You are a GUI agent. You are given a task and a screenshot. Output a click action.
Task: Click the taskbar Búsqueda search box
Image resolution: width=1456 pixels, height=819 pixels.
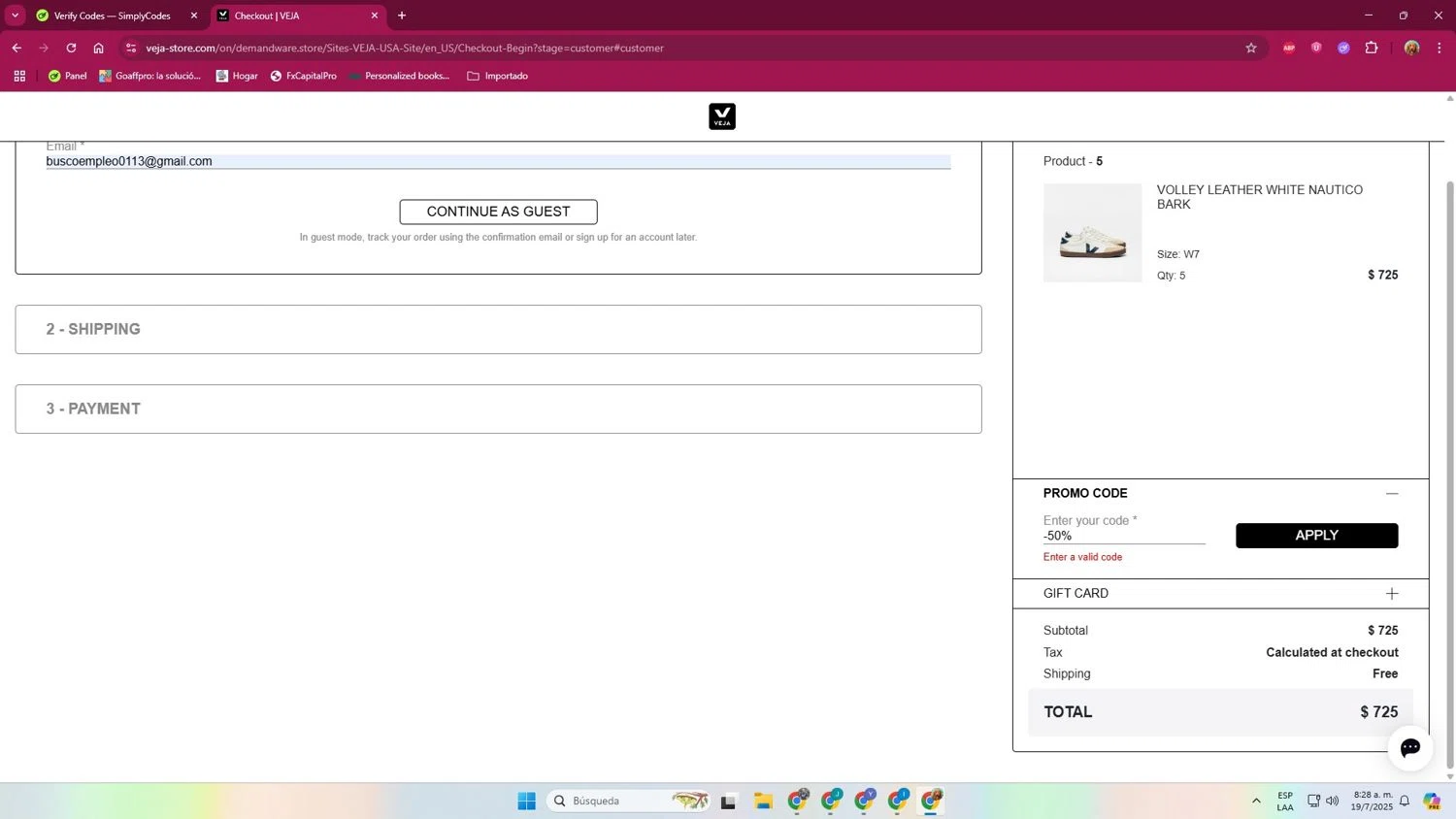tap(629, 801)
